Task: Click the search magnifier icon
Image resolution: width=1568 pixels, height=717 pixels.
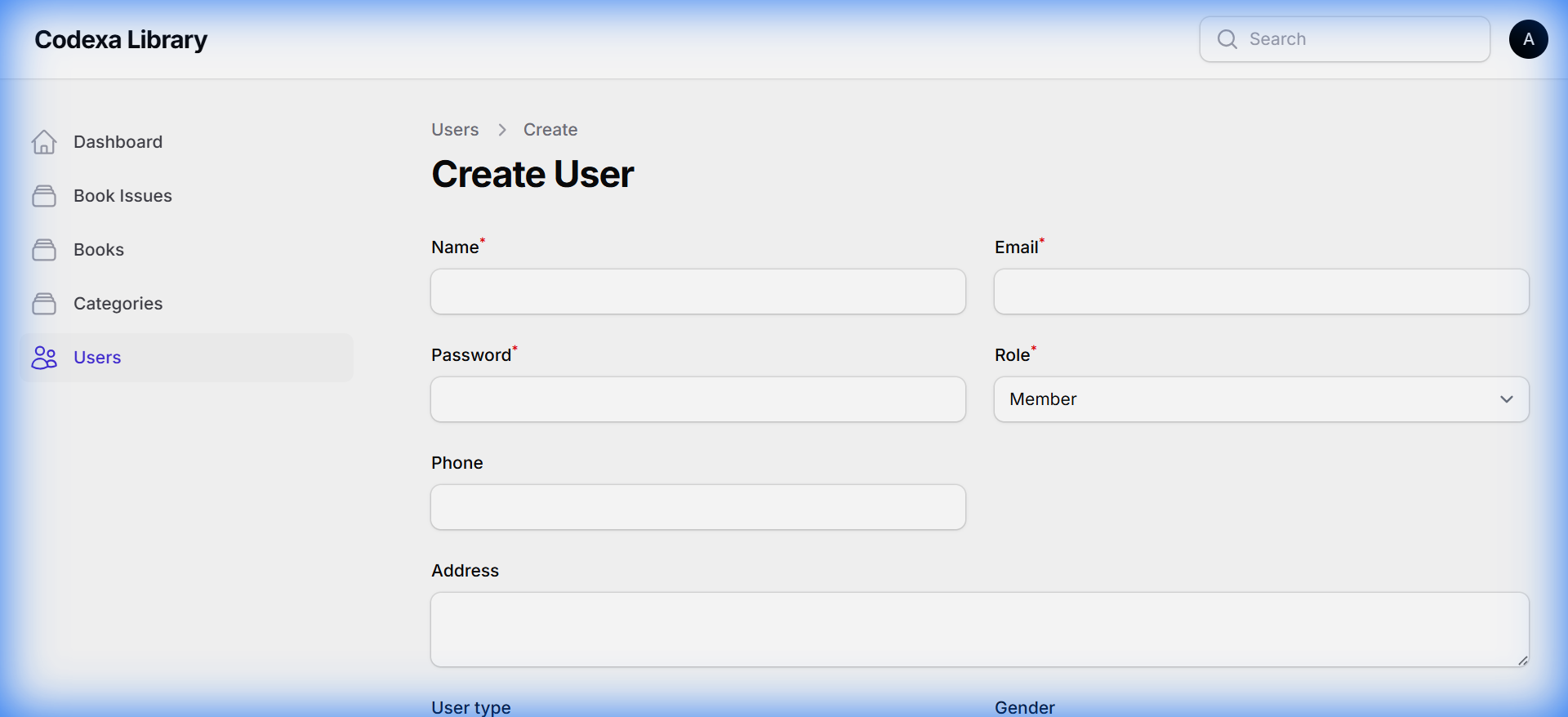Action: [x=1227, y=39]
